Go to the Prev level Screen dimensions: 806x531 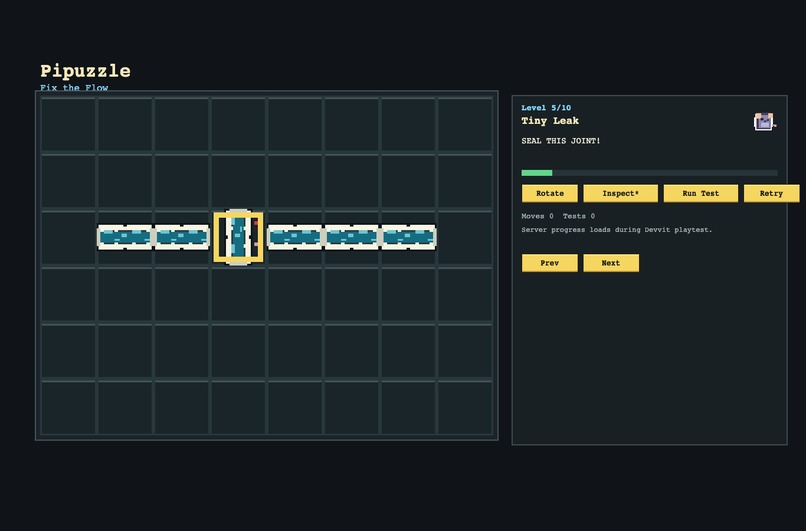pyautogui.click(x=549, y=263)
